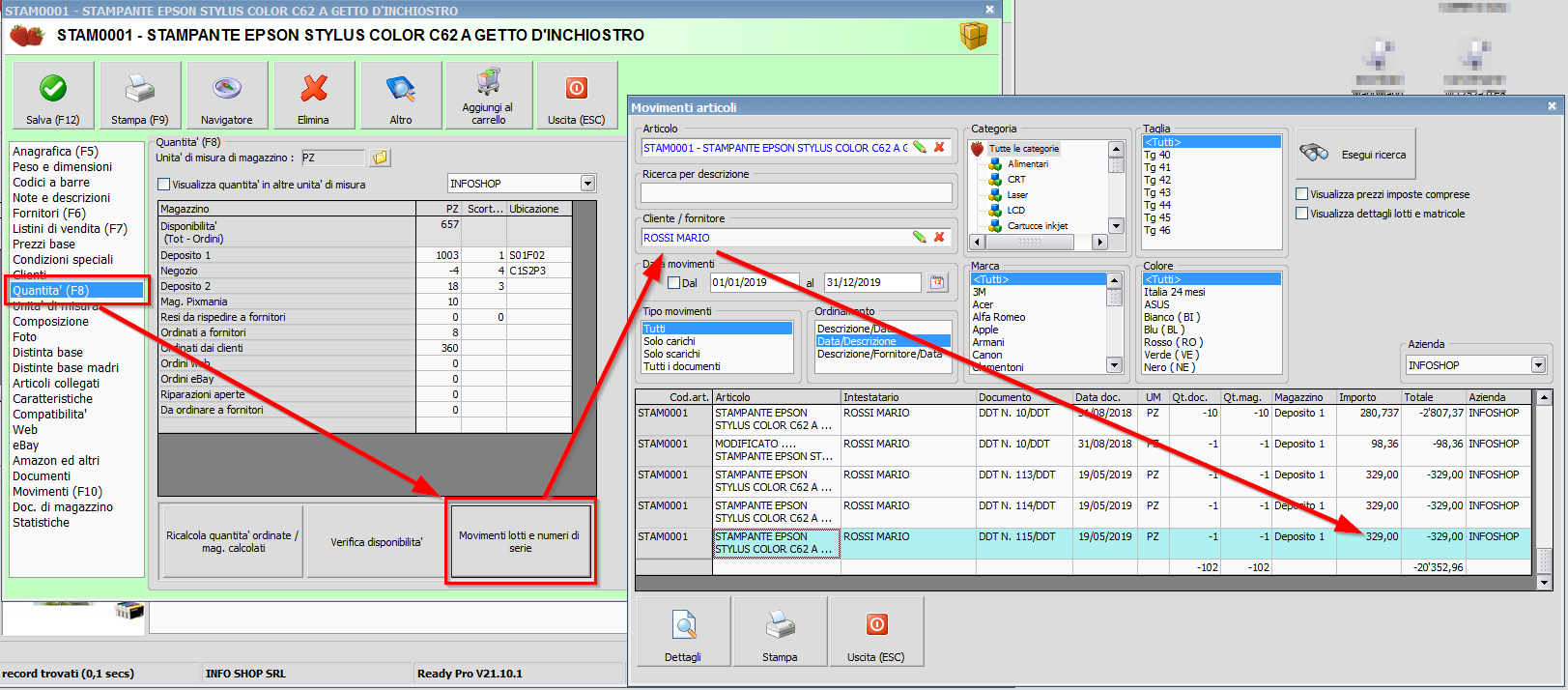Clear Cliente / fornitore with the red X
The height and width of the screenshot is (690, 1568).
(x=939, y=237)
